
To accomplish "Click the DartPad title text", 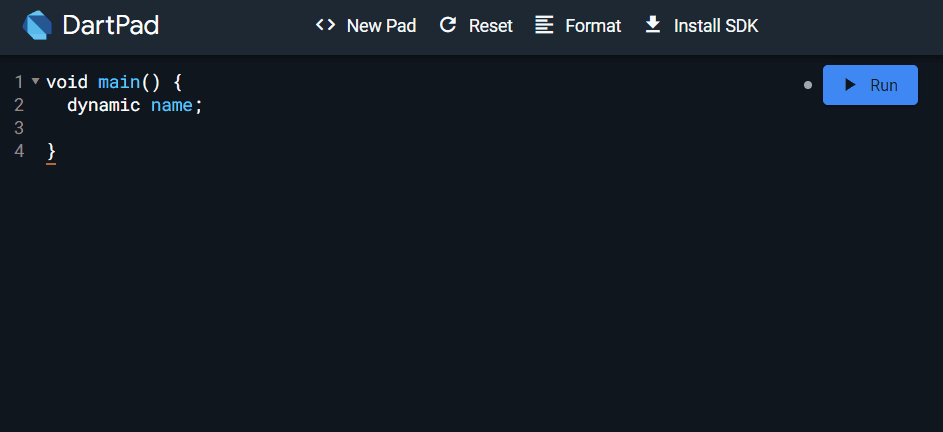I will pyautogui.click(x=111, y=26).
